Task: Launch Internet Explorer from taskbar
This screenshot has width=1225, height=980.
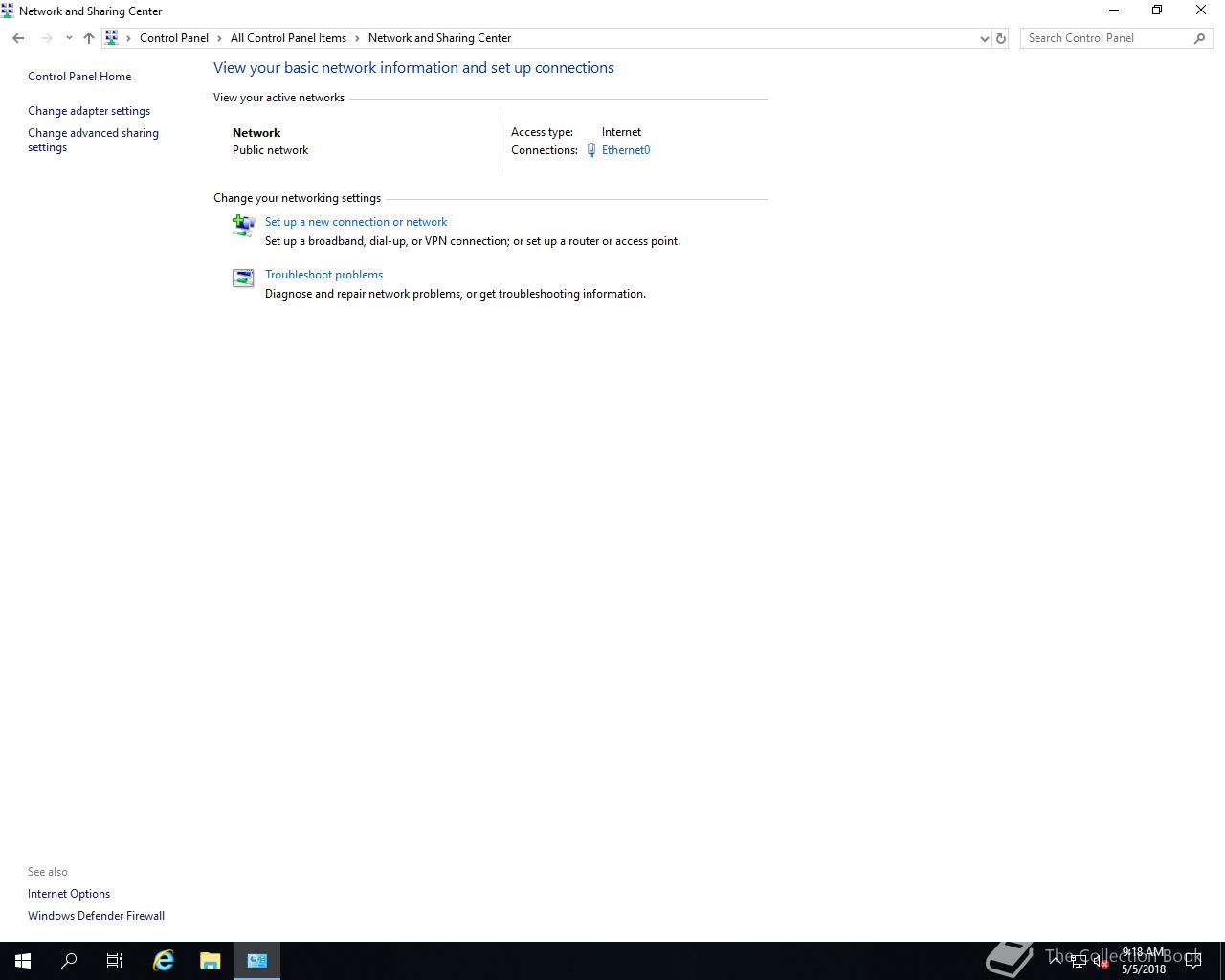Action: coord(164,961)
